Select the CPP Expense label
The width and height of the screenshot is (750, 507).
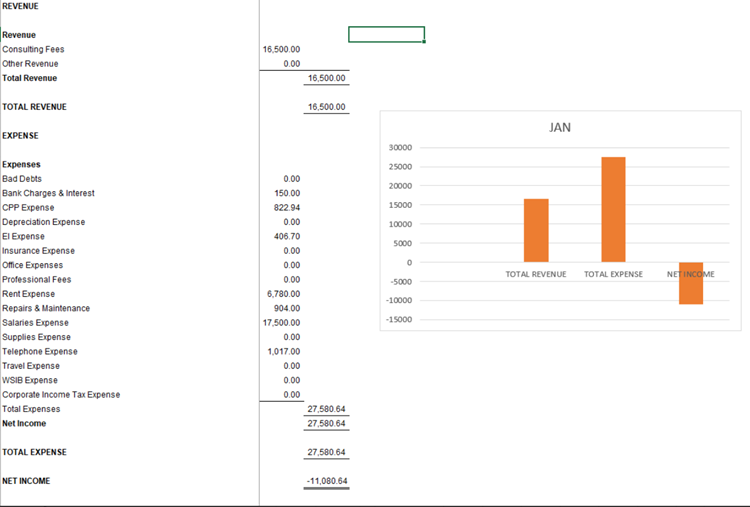pos(28,207)
